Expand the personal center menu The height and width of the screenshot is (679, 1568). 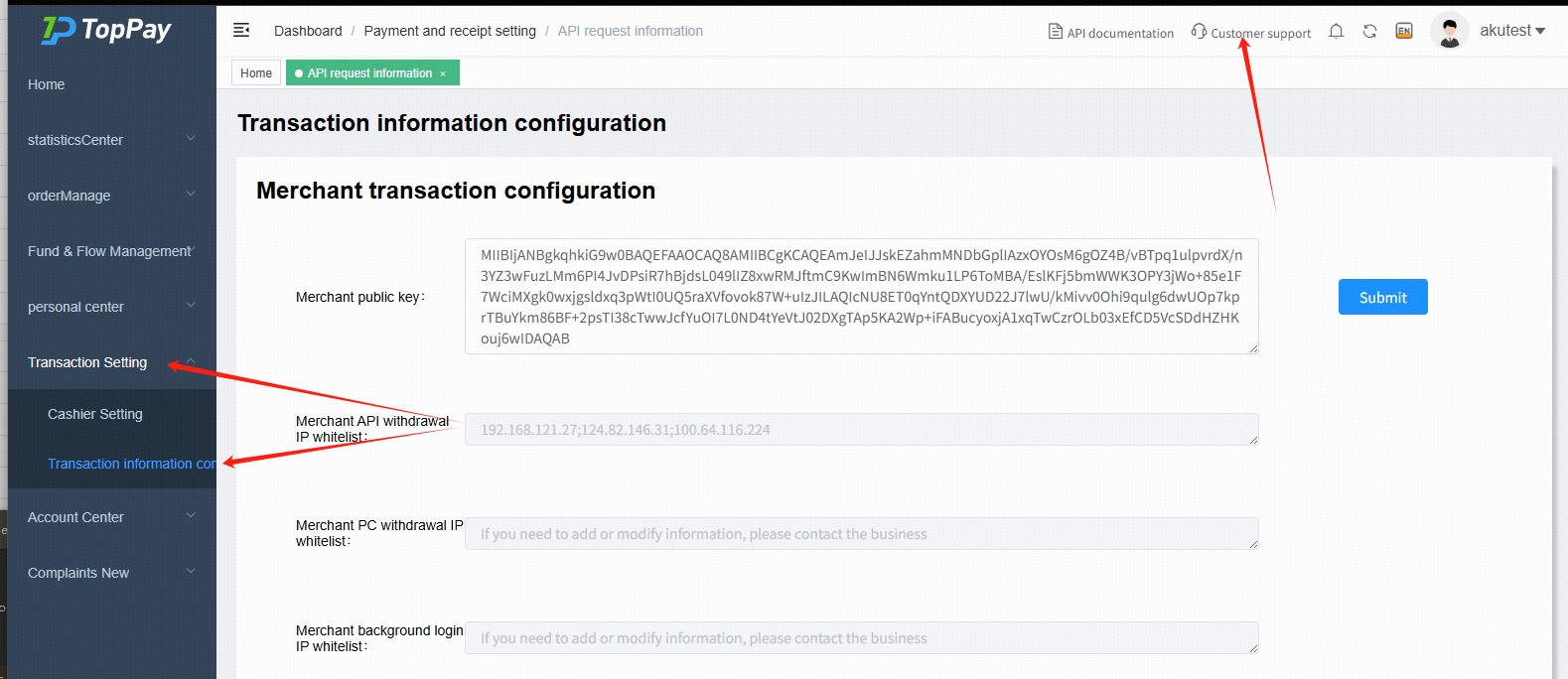112,307
